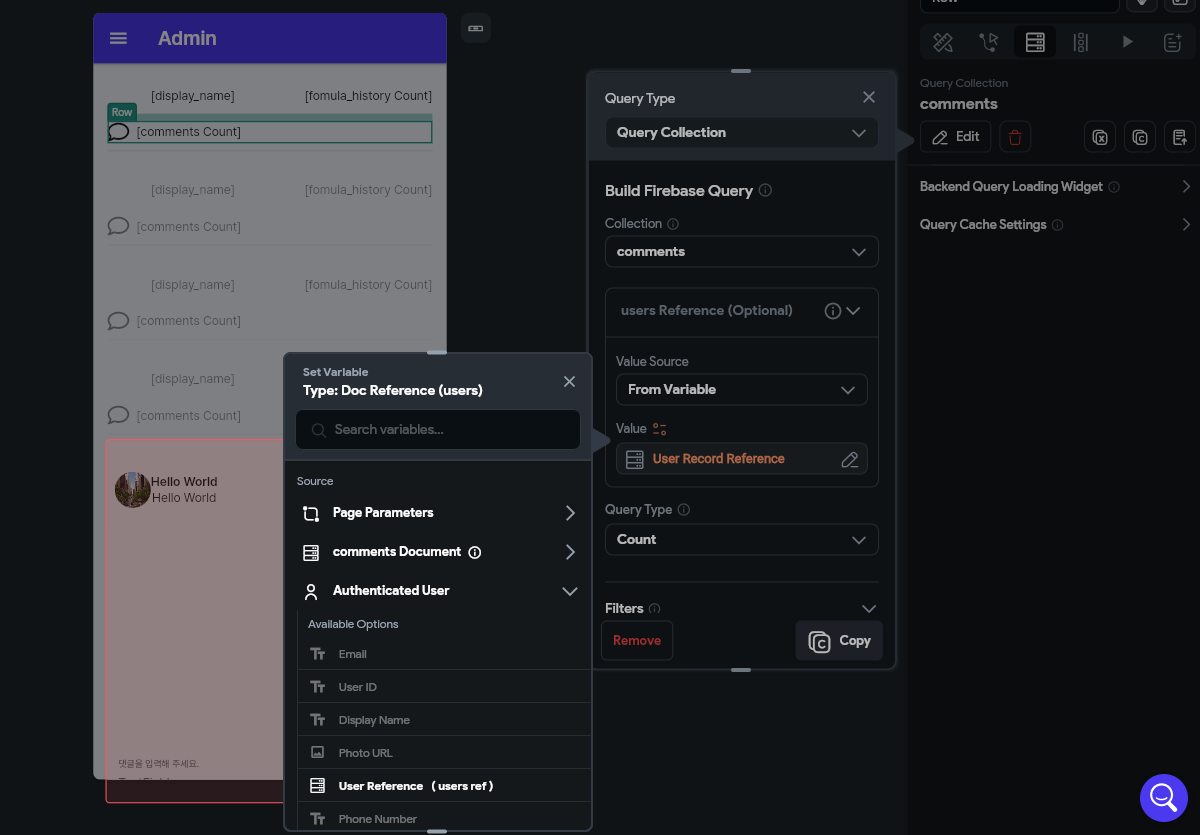
Task: Click info icon next to Query Cache Settings
Action: coord(1057,225)
